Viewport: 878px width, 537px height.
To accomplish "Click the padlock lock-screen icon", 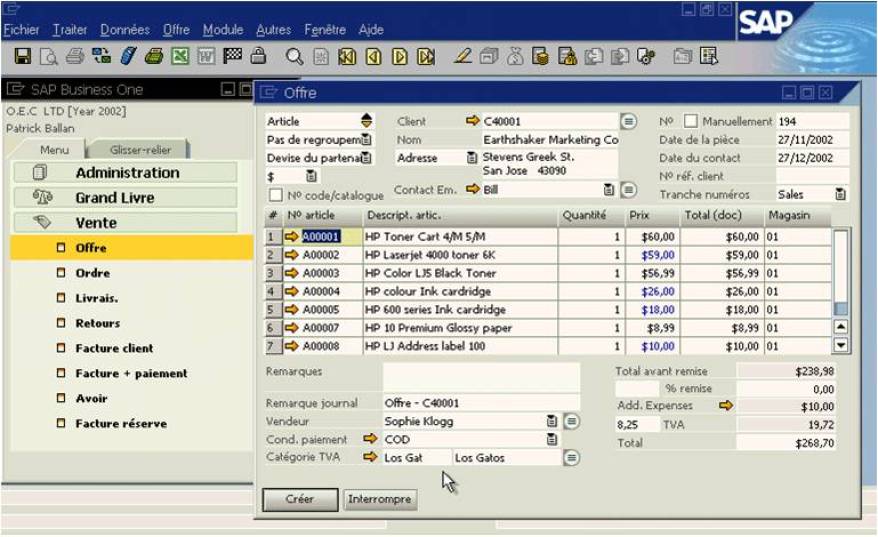I will pos(258,55).
